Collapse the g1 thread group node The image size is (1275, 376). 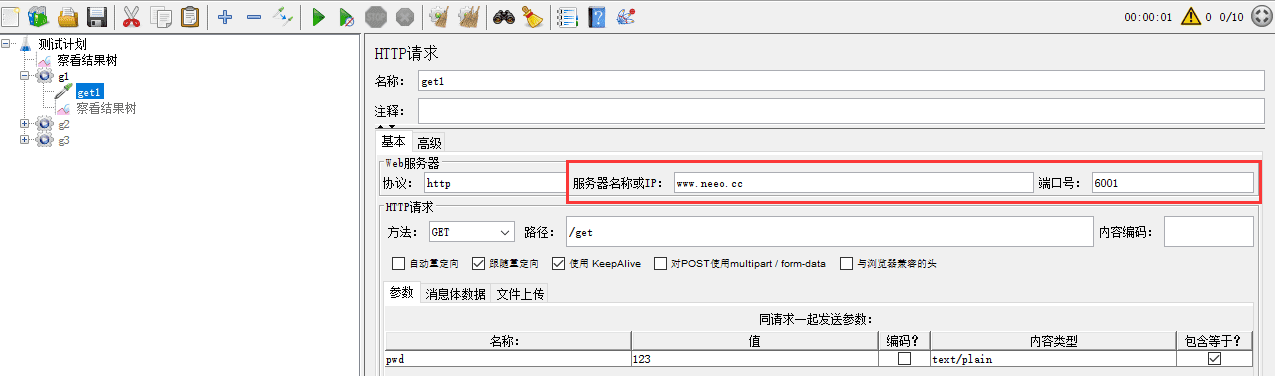click(25, 76)
